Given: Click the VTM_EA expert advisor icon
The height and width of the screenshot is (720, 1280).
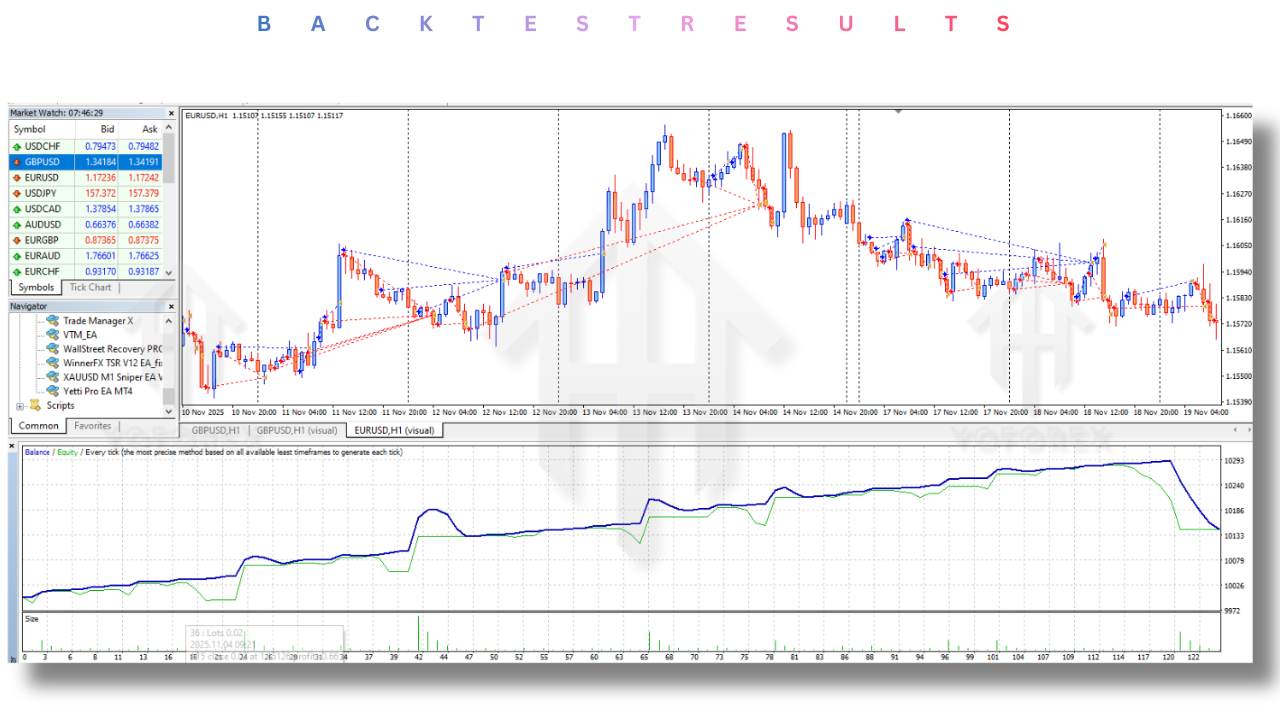Looking at the screenshot, I should pyautogui.click(x=53, y=335).
